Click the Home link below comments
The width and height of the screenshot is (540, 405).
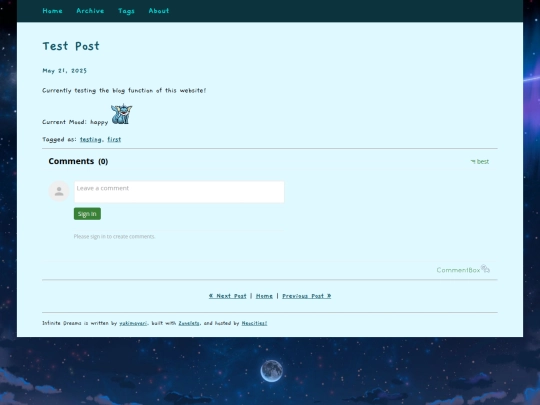tap(264, 296)
